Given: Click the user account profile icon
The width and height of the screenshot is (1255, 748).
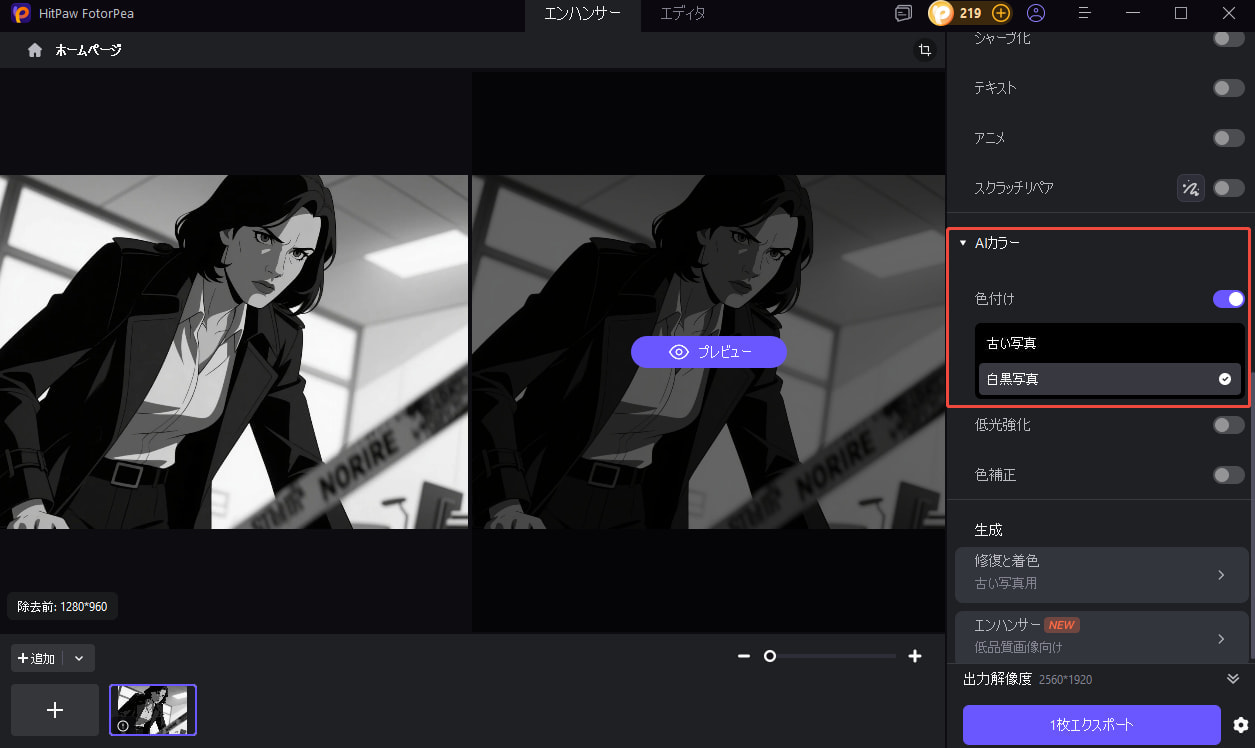Looking at the screenshot, I should [x=1036, y=13].
